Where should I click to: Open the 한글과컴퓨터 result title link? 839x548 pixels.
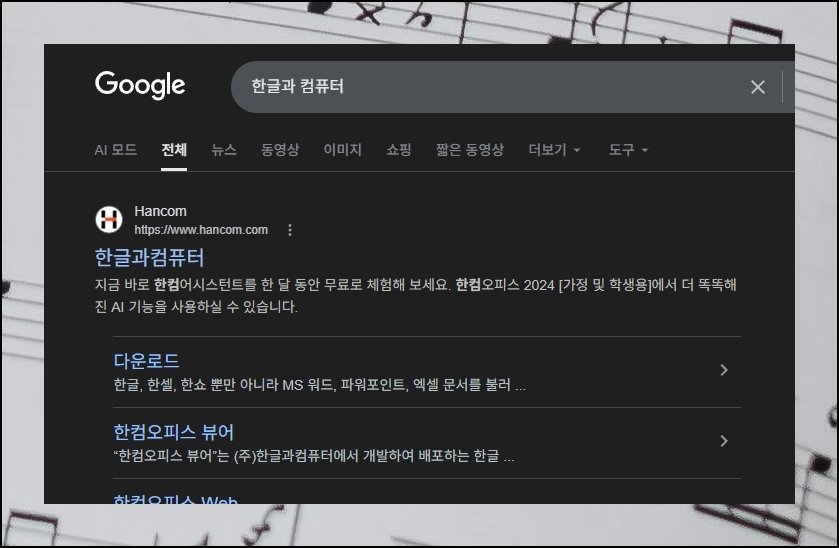tap(149, 258)
